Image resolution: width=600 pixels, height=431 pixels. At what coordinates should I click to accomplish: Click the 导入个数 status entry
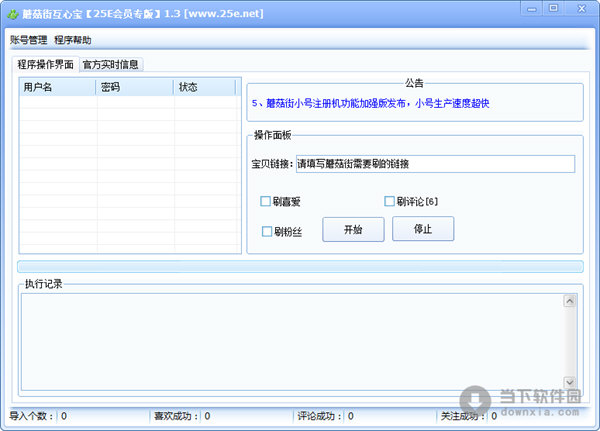coord(38,416)
